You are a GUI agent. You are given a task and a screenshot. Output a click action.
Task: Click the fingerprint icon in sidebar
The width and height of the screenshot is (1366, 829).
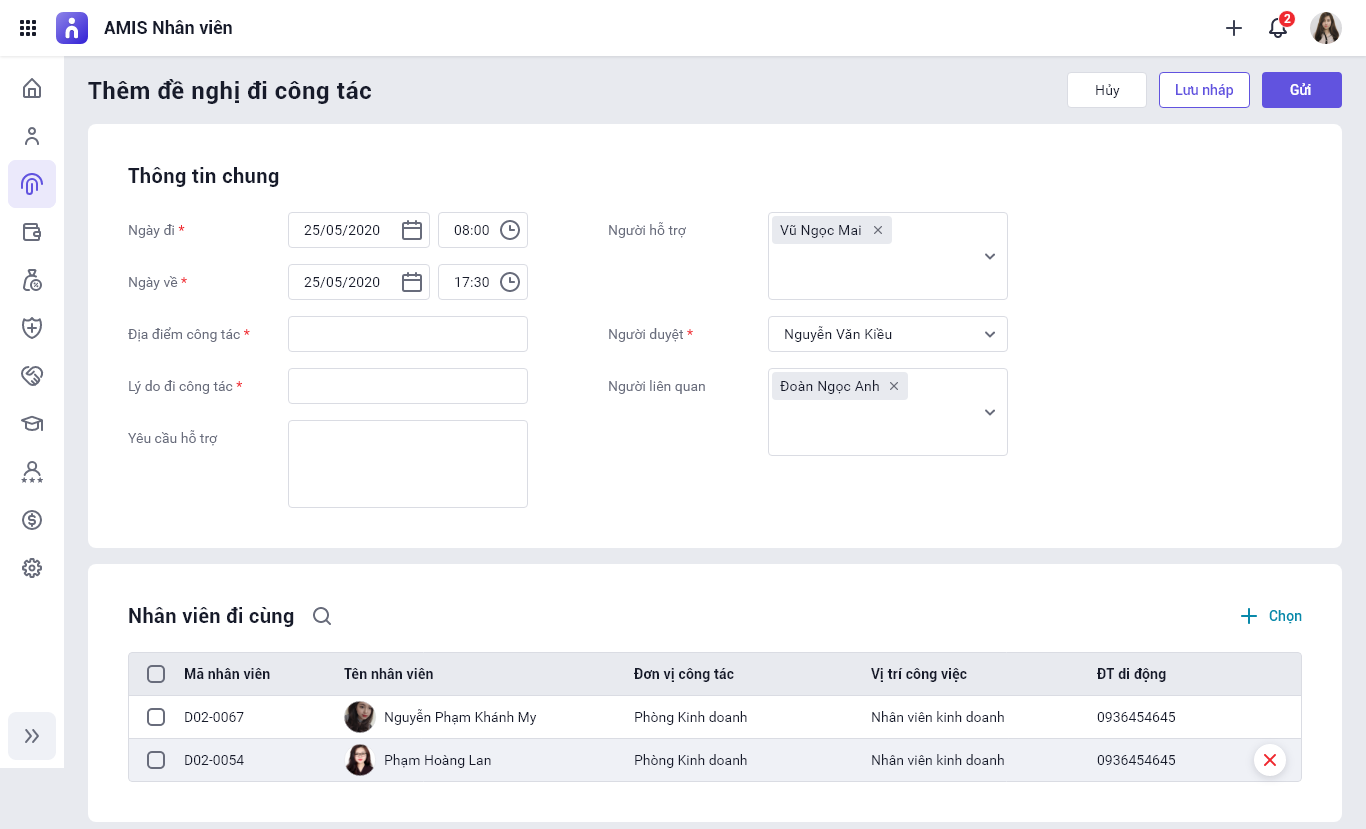tap(32, 184)
